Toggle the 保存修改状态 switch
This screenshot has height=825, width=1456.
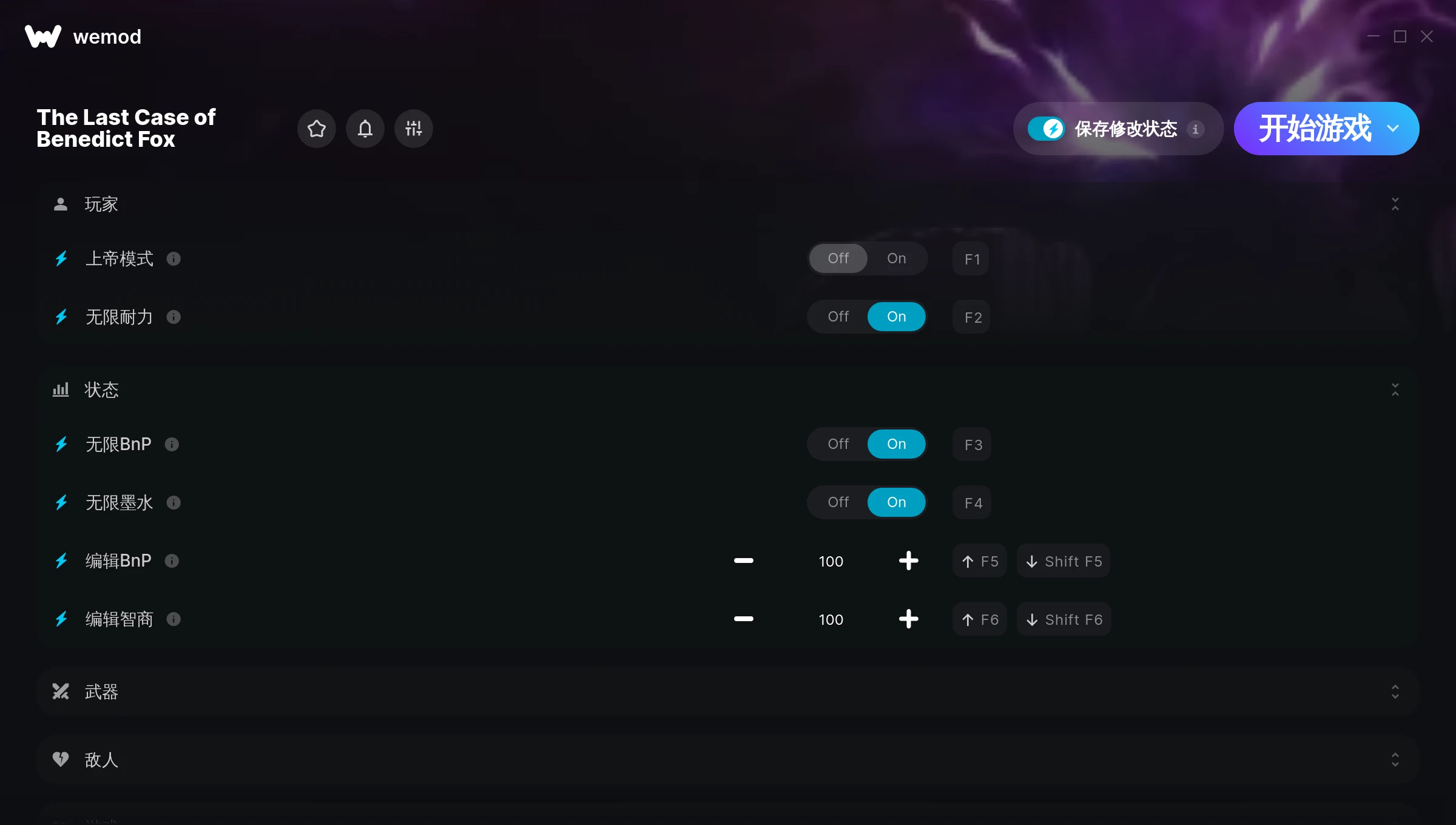point(1046,129)
